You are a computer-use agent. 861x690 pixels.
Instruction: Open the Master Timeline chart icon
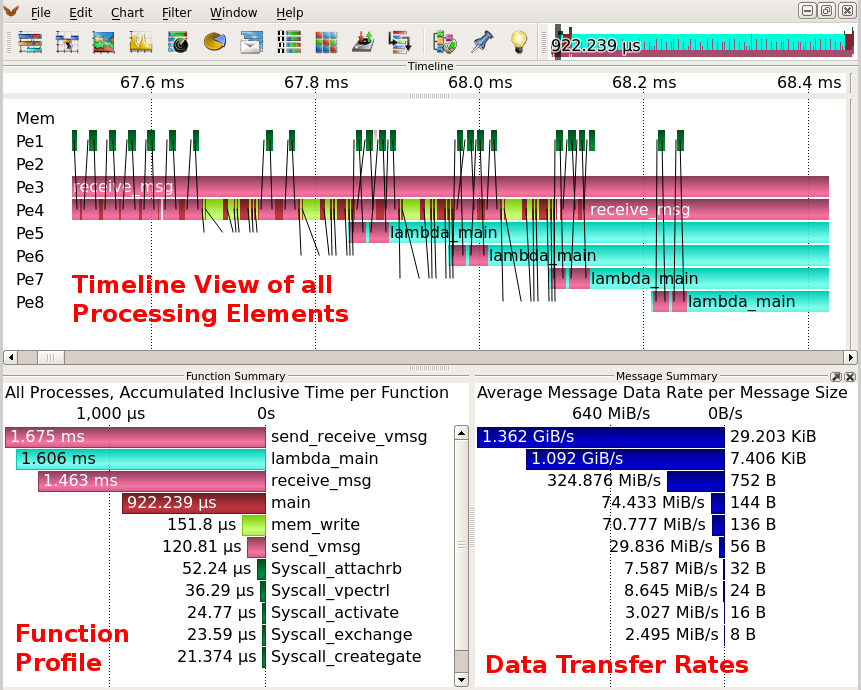[x=30, y=42]
